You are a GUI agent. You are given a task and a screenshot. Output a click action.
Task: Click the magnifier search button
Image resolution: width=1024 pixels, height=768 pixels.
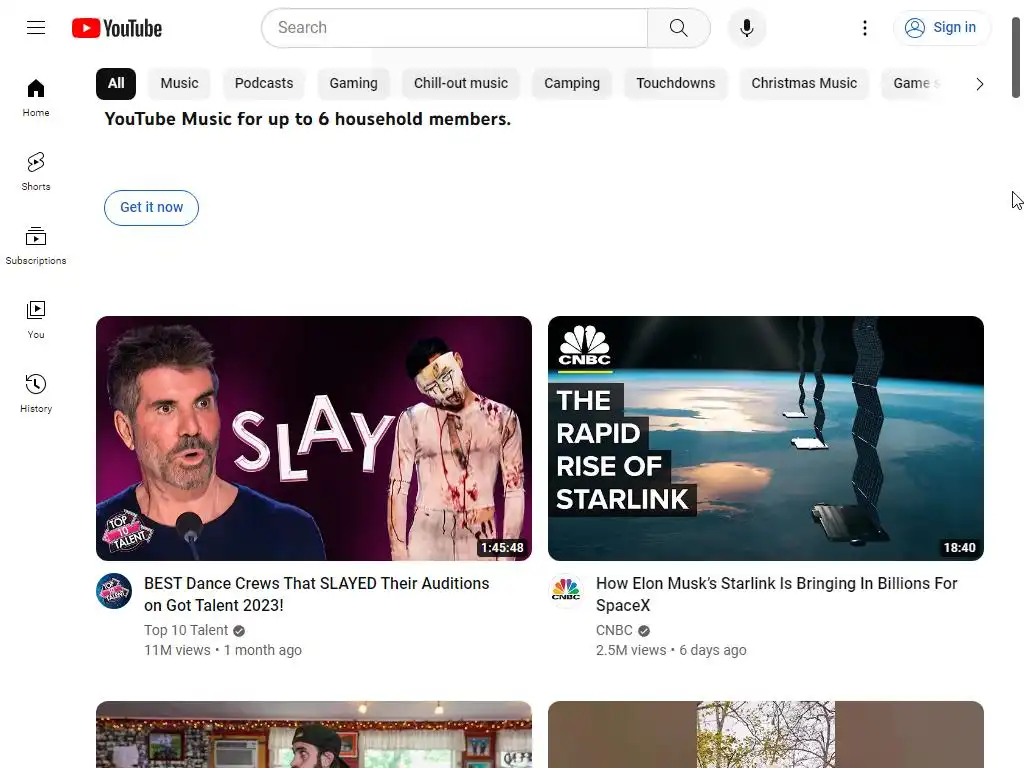tap(679, 27)
